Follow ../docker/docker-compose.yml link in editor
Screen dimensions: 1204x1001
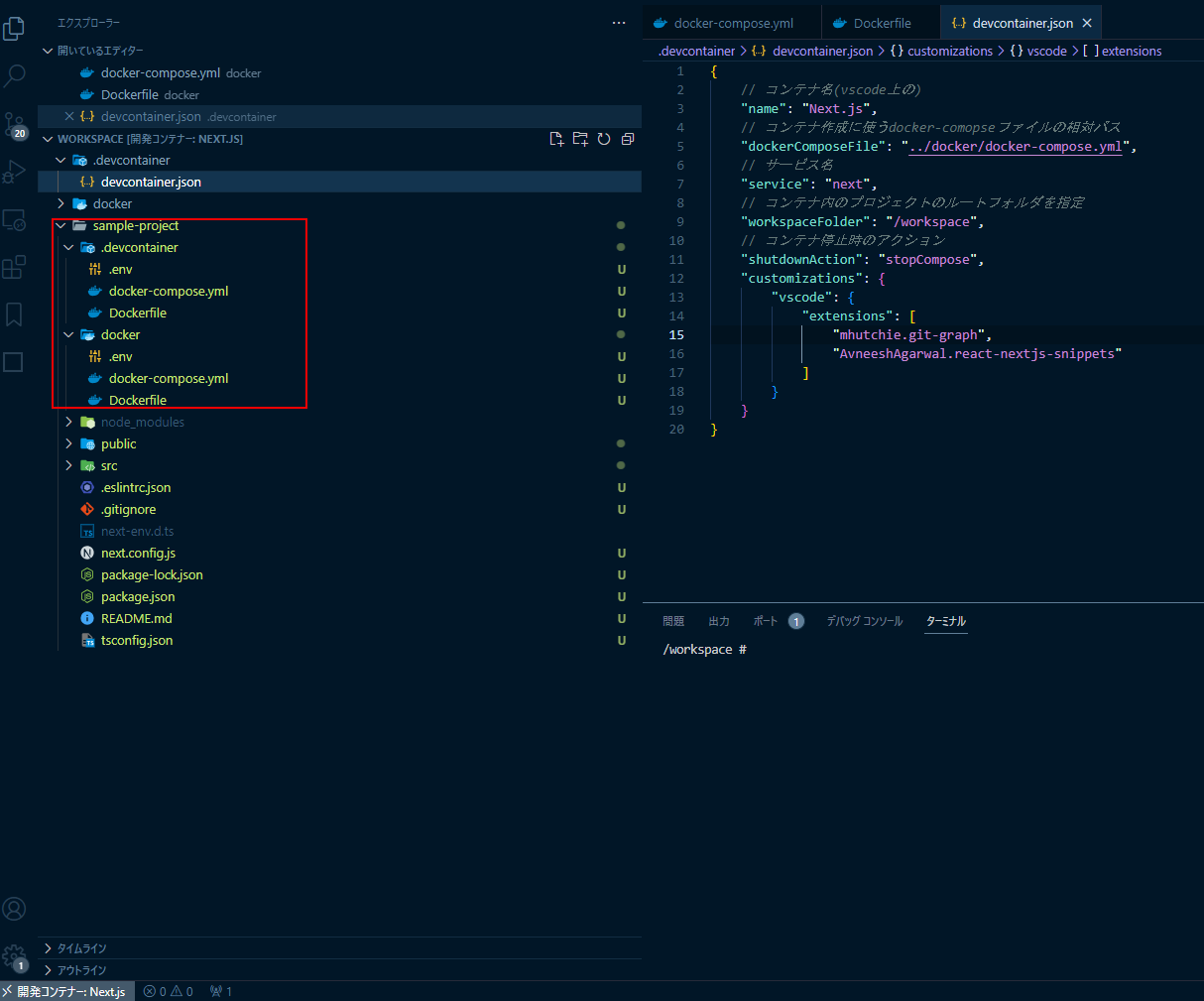click(1016, 146)
